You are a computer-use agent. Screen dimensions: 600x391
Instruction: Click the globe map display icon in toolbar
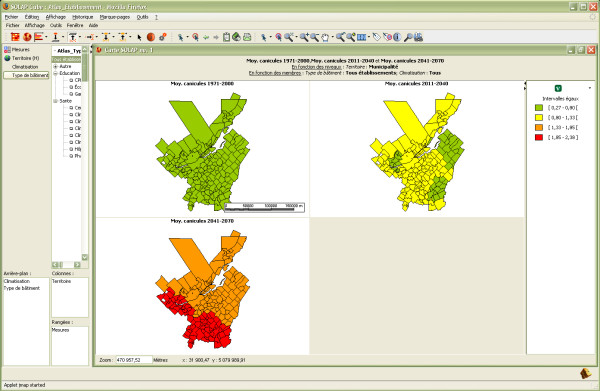click(x=27, y=37)
